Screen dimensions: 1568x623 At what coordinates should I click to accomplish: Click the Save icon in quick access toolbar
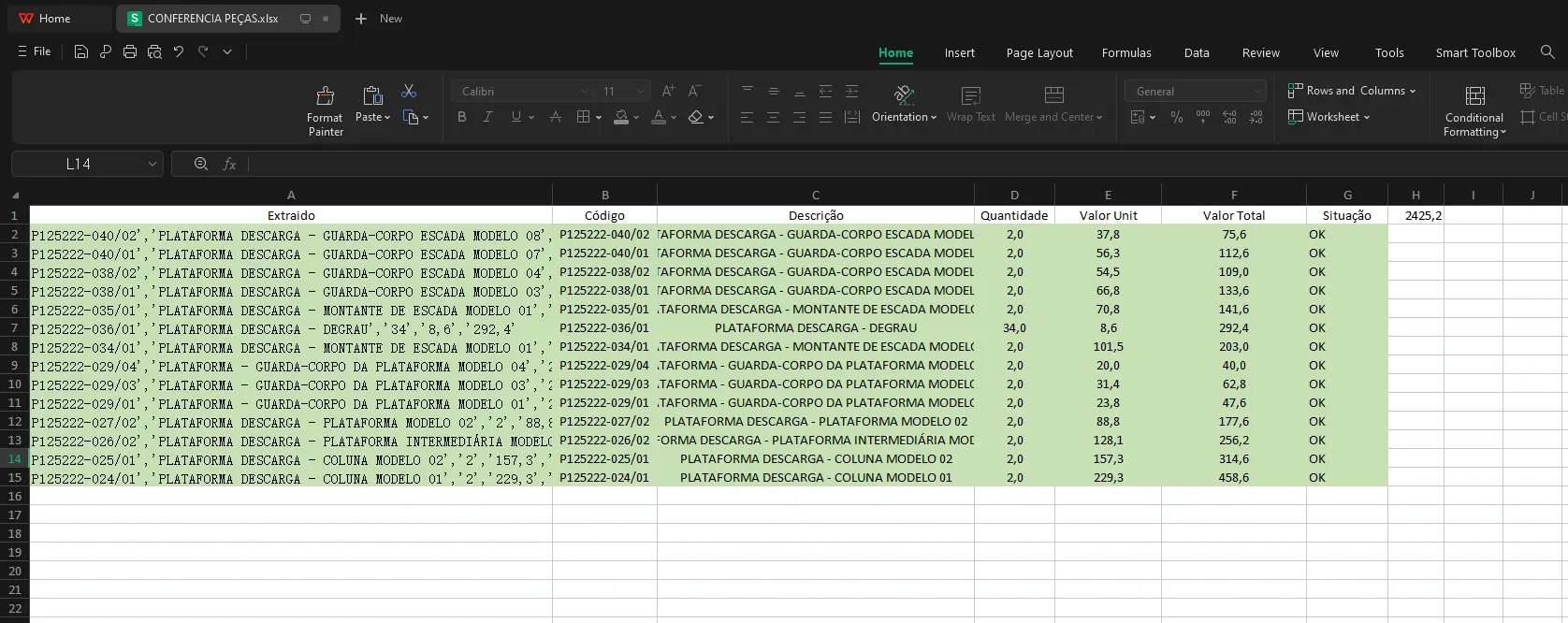click(x=81, y=51)
